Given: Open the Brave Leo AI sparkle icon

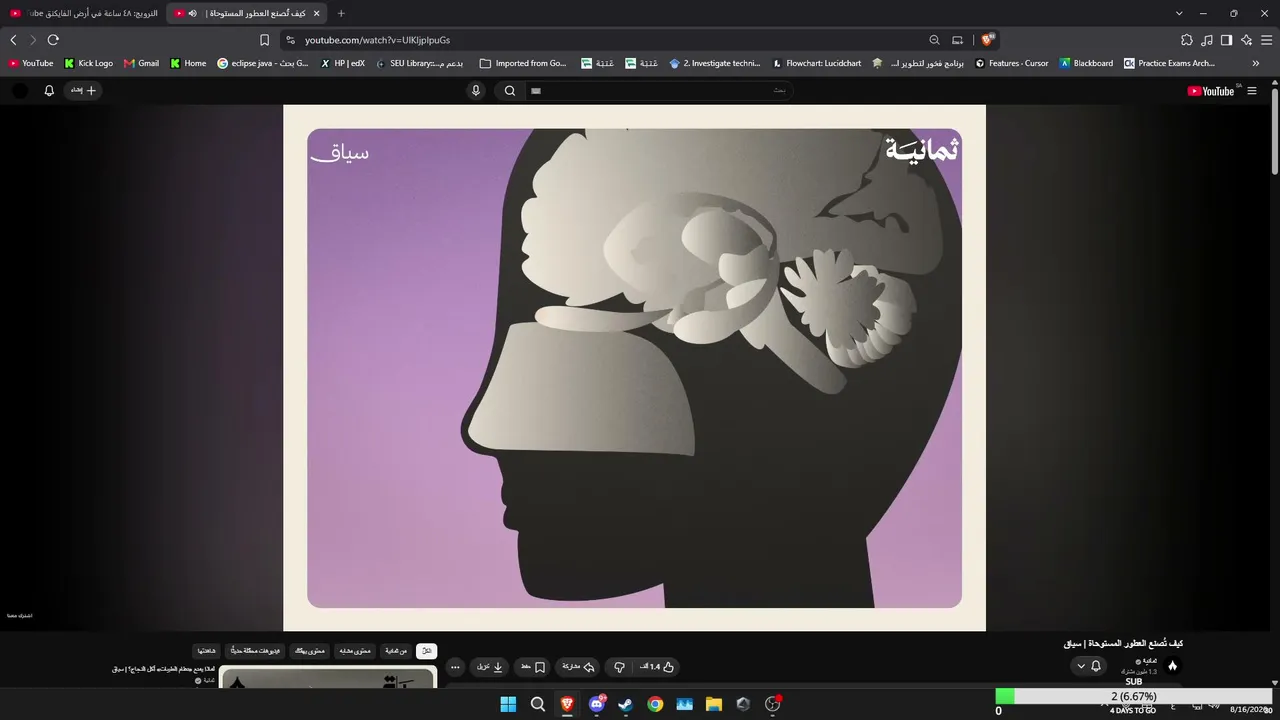Looking at the screenshot, I should pos(1246,40).
